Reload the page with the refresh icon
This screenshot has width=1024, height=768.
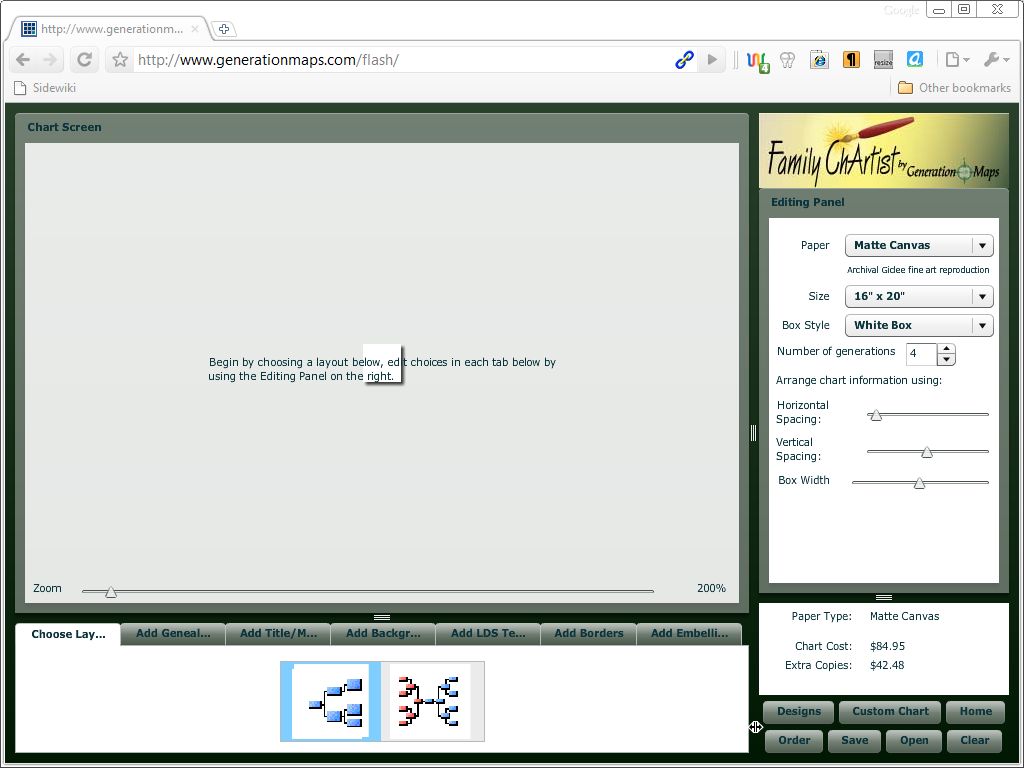coord(85,60)
